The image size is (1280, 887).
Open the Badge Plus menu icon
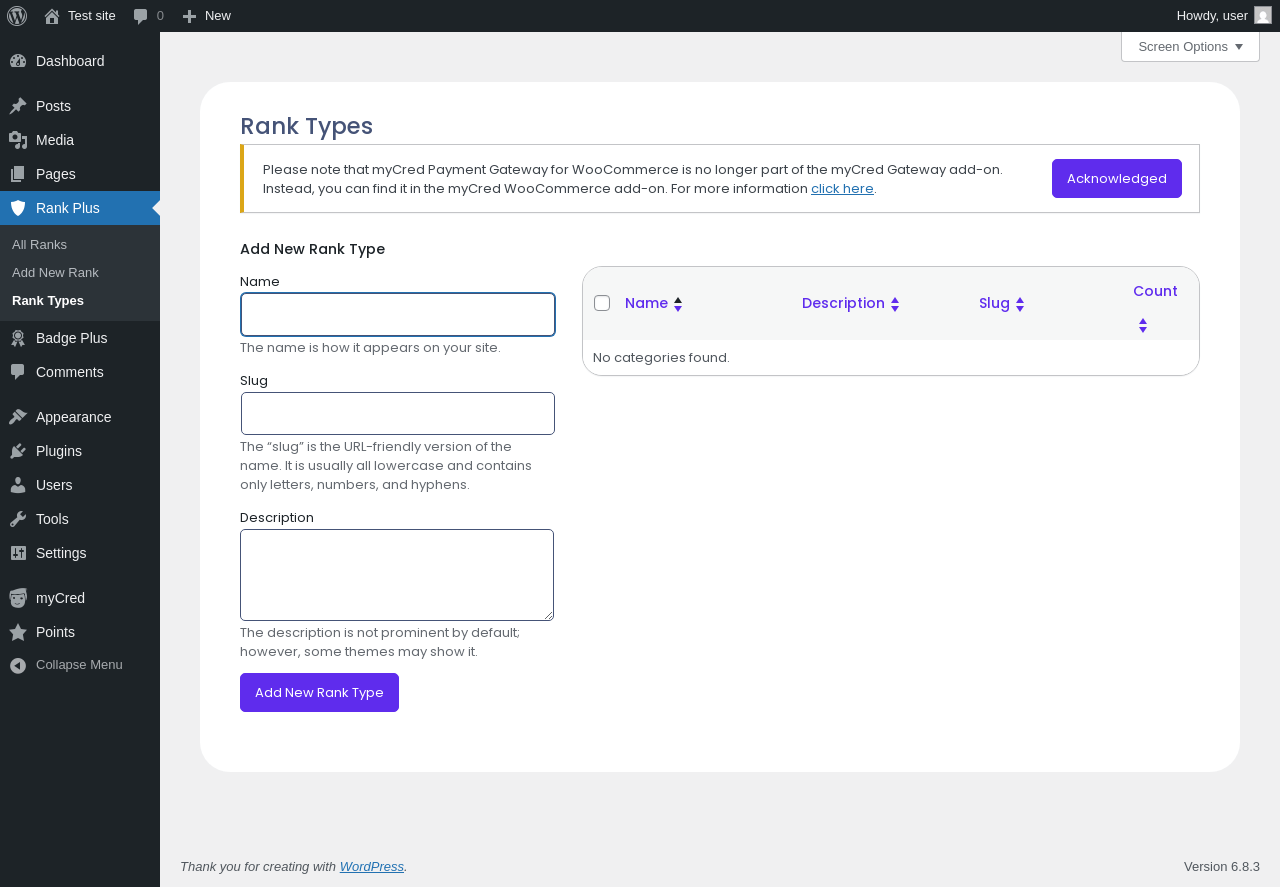point(18,338)
